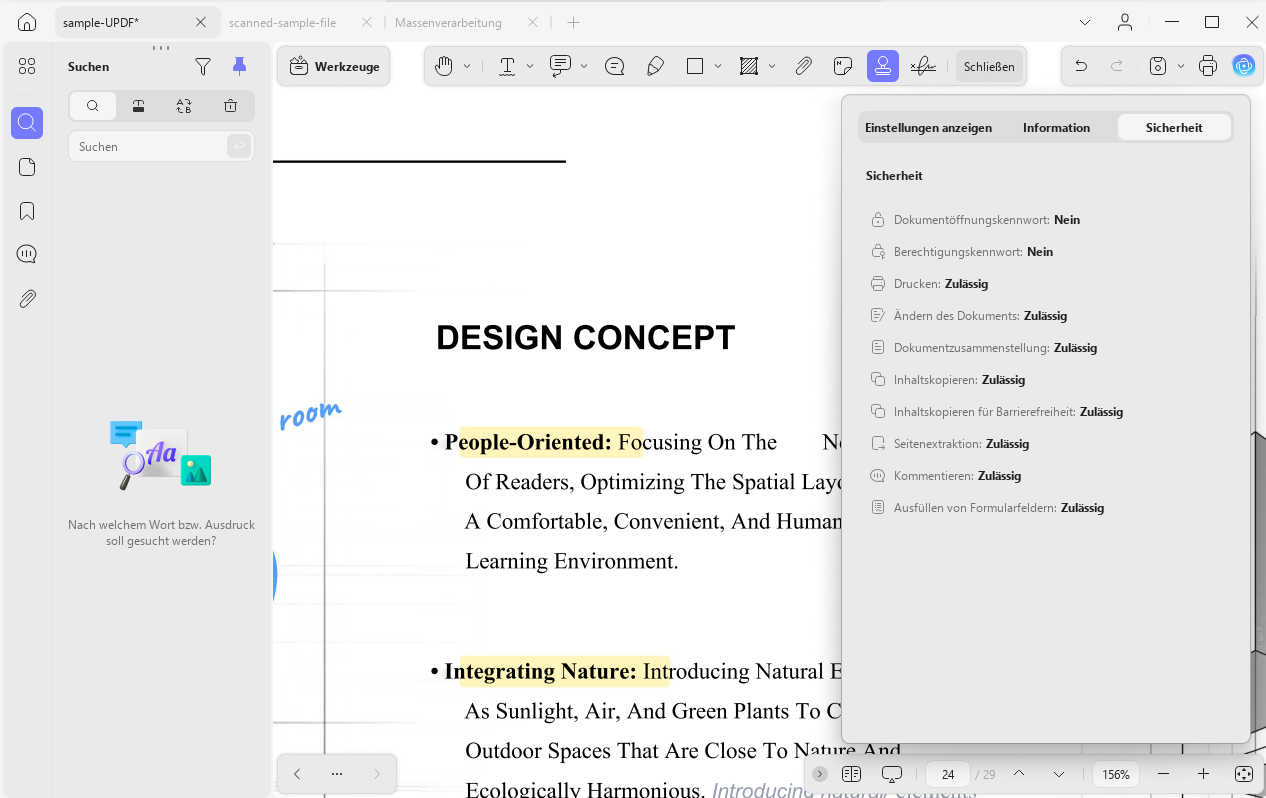
Task: Toggle the active stamp tool
Action: pos(883,66)
